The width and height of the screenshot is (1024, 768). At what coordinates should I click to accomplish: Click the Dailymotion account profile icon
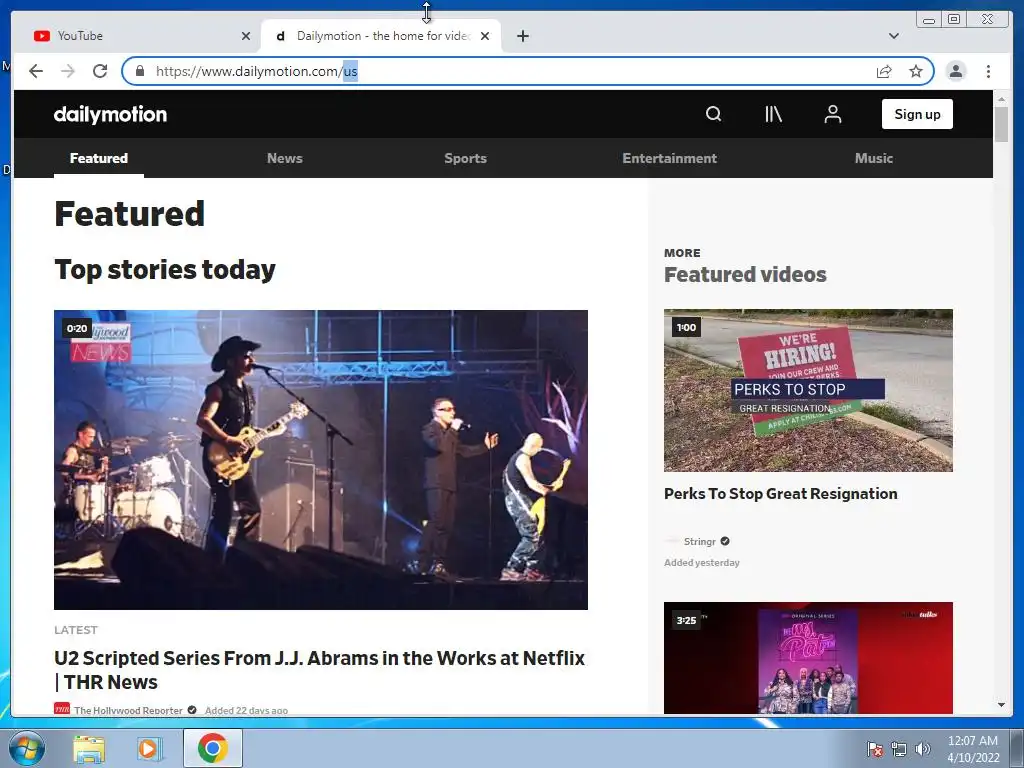click(x=833, y=114)
